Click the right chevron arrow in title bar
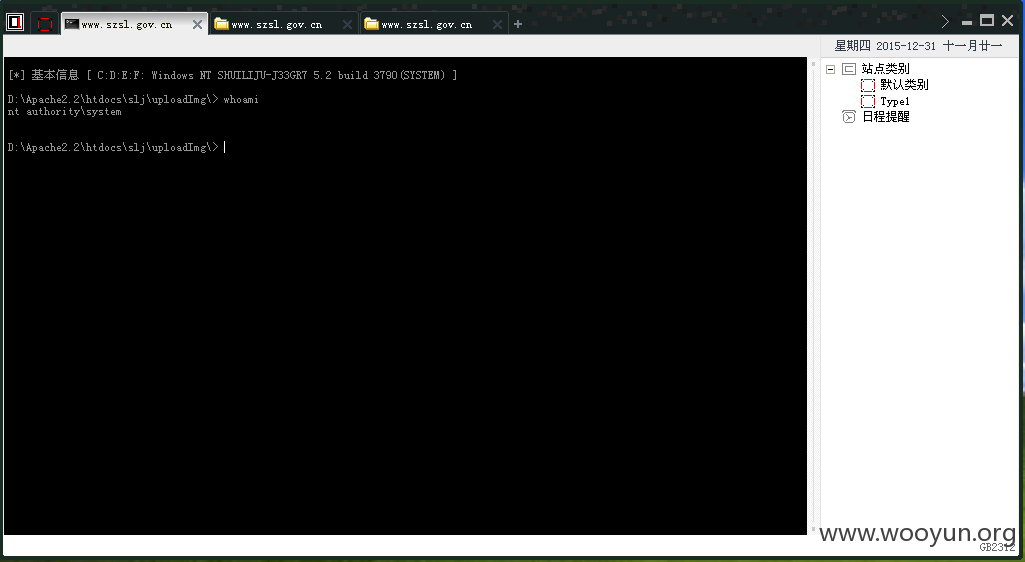 (945, 22)
